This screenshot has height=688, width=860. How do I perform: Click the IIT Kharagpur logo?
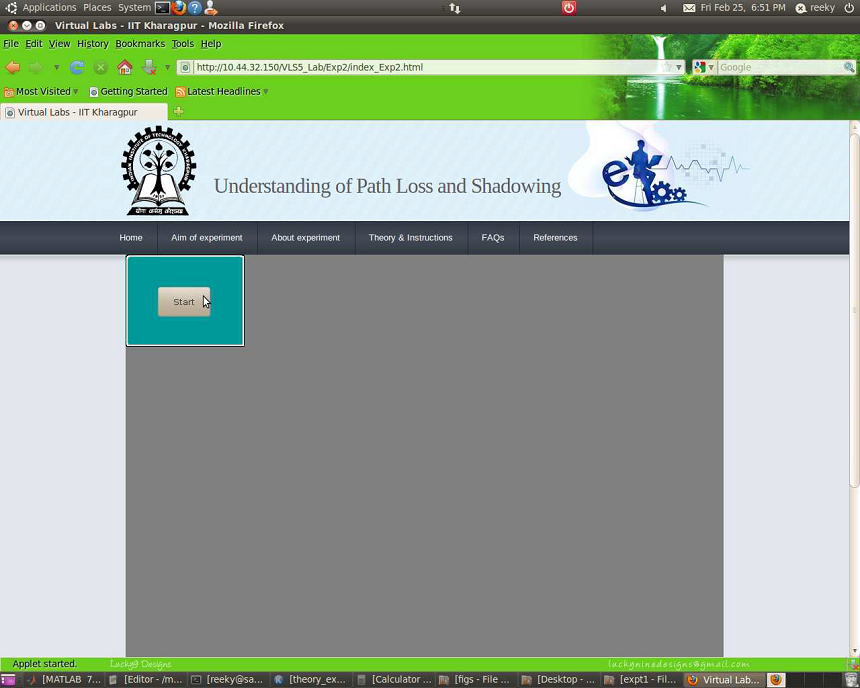tap(159, 171)
